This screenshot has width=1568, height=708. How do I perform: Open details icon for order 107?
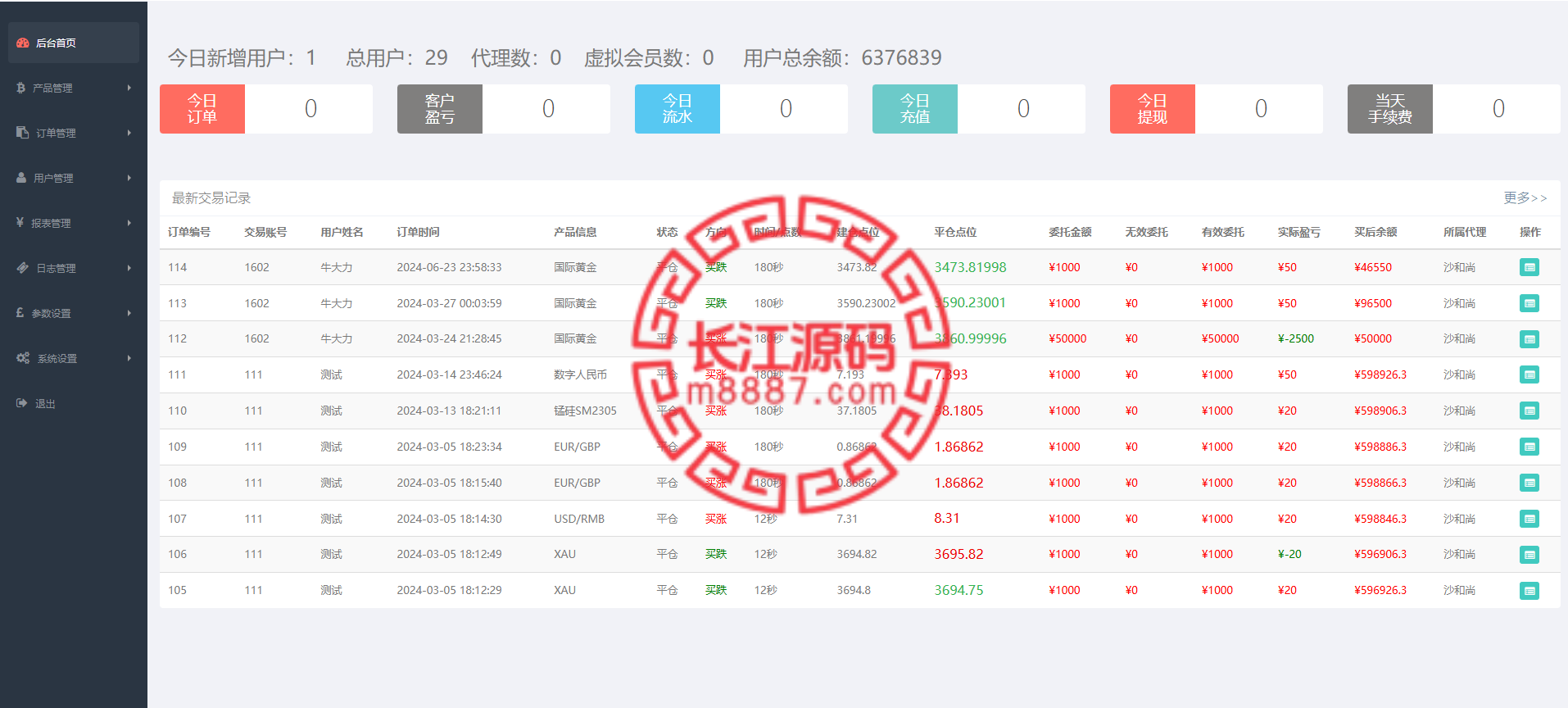[x=1529, y=519]
